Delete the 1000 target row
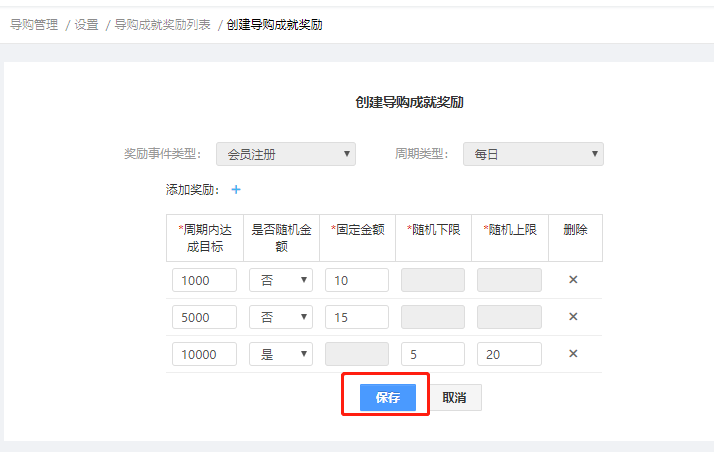The width and height of the screenshot is (714, 452). click(x=573, y=279)
